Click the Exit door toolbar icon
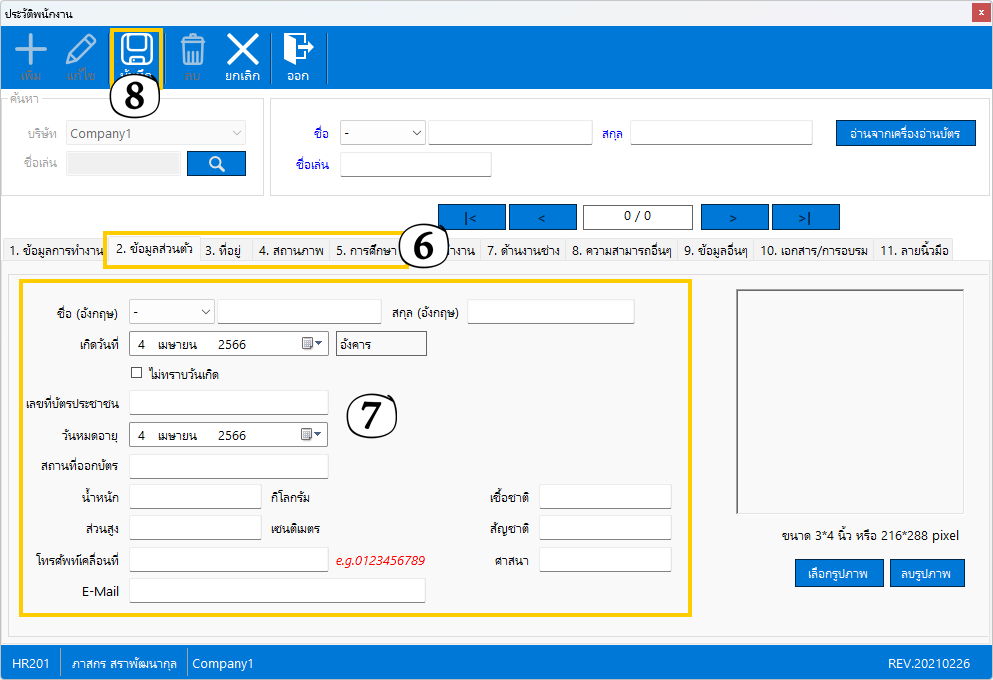993x680 pixels. click(x=297, y=52)
